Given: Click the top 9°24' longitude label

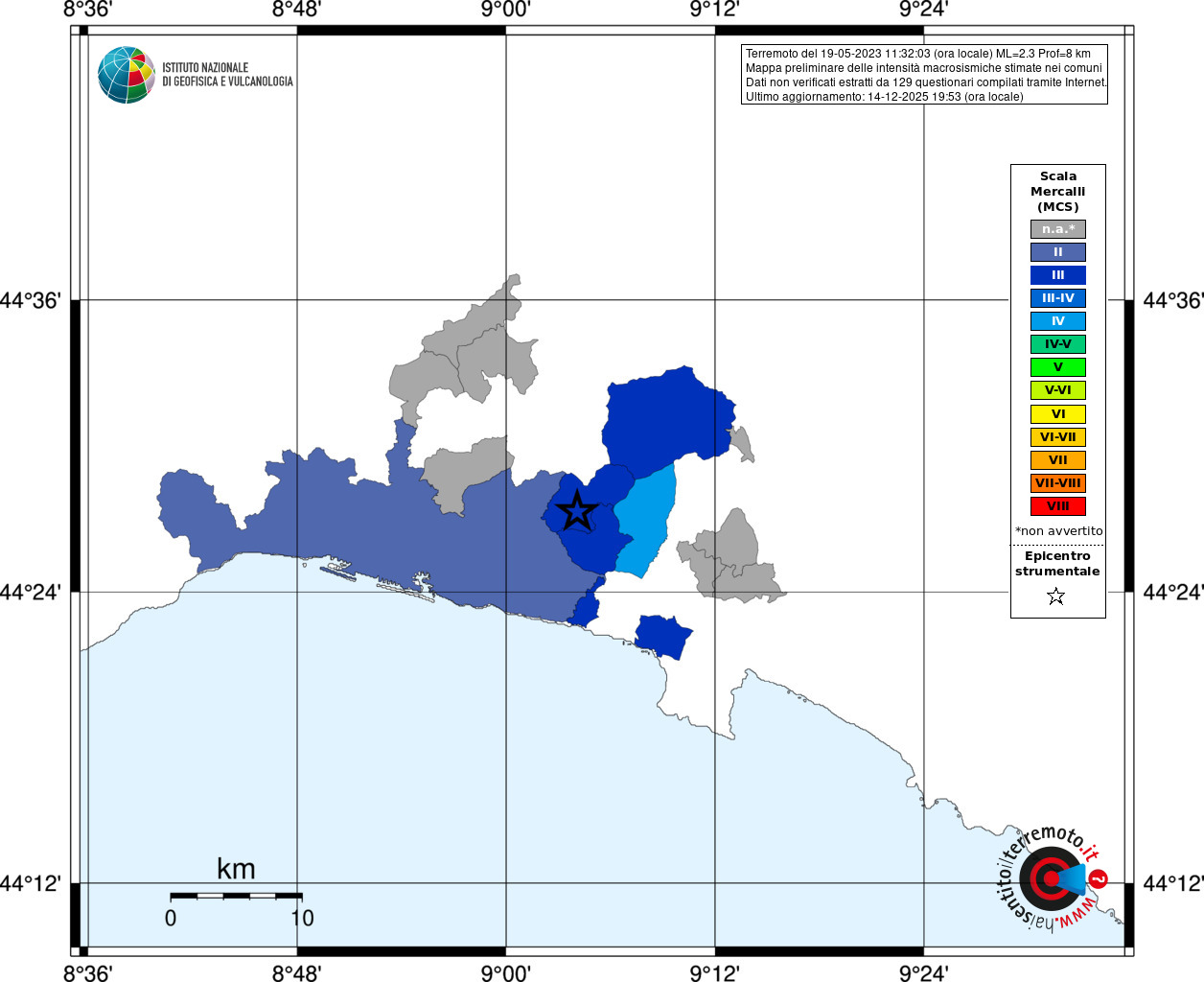Looking at the screenshot, I should click(923, 10).
